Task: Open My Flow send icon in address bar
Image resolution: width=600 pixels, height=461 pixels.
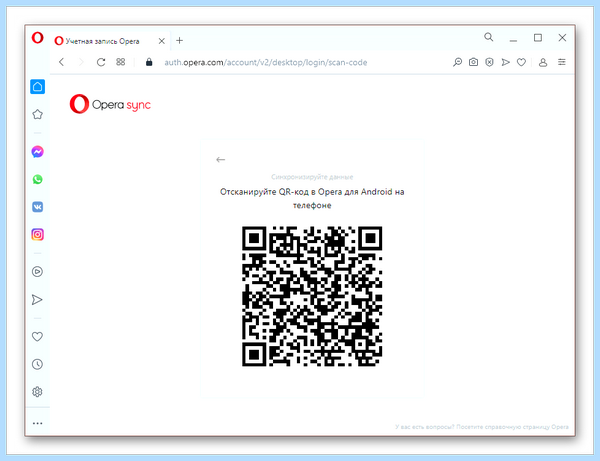Action: [505, 62]
